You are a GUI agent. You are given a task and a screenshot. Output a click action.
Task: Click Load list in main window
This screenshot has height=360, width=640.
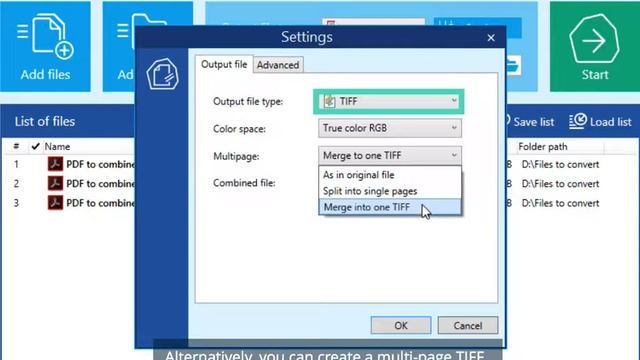(600, 122)
